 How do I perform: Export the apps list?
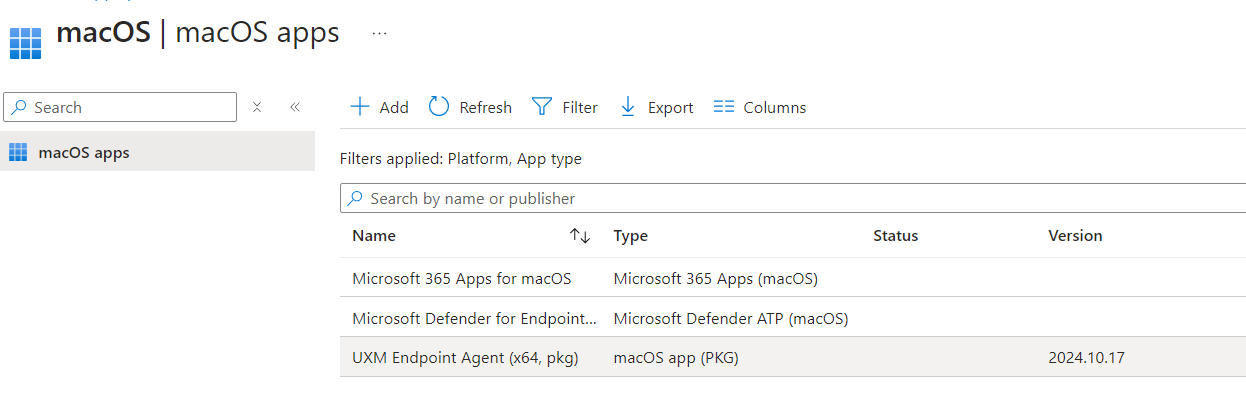point(656,107)
